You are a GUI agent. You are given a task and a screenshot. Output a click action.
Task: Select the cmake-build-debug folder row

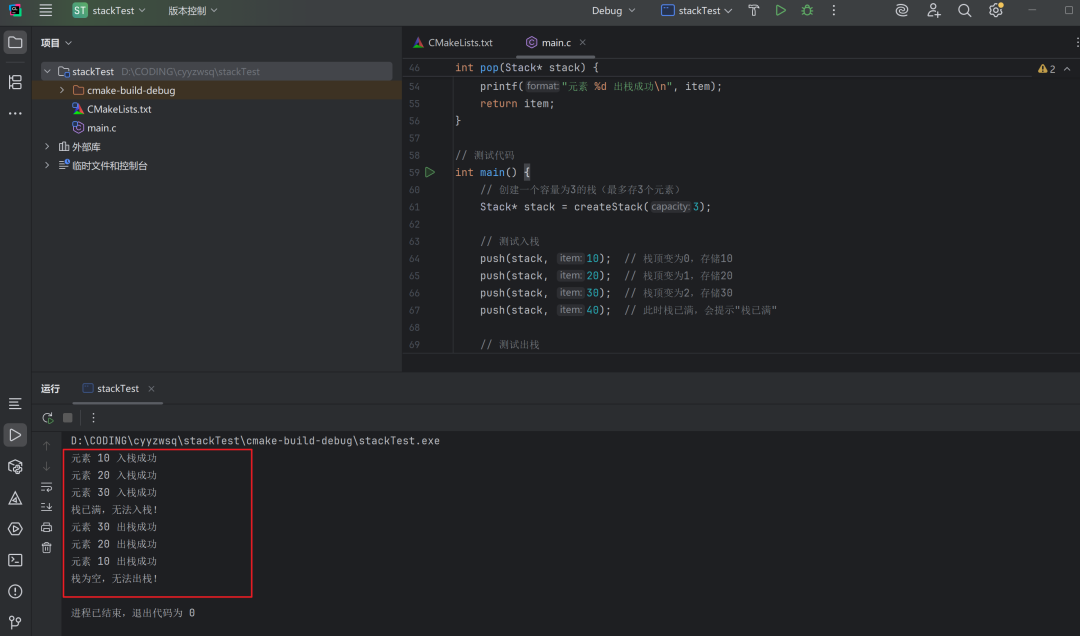pyautogui.click(x=217, y=90)
